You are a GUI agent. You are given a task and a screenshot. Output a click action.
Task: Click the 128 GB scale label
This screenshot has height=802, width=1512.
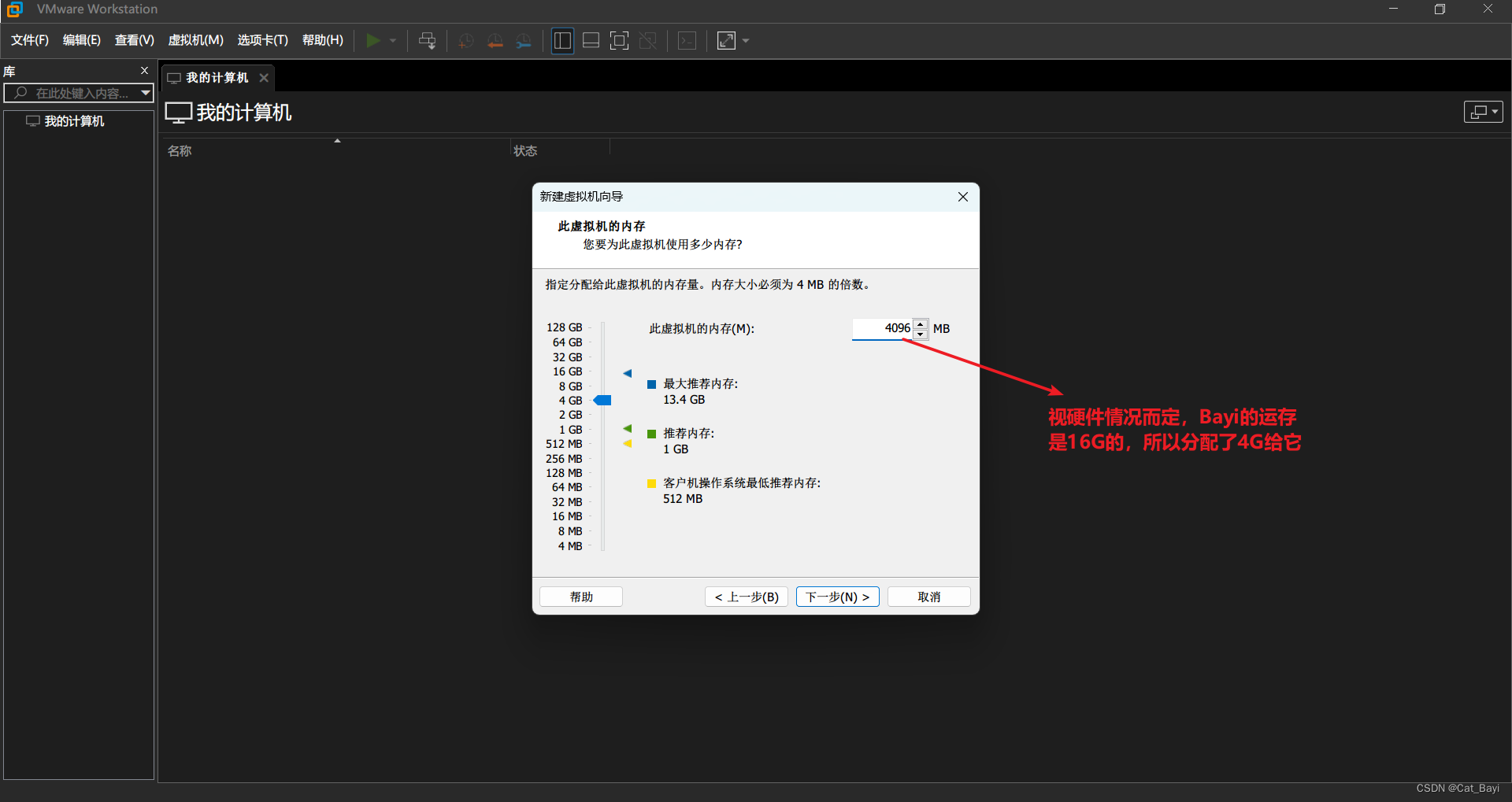click(565, 327)
